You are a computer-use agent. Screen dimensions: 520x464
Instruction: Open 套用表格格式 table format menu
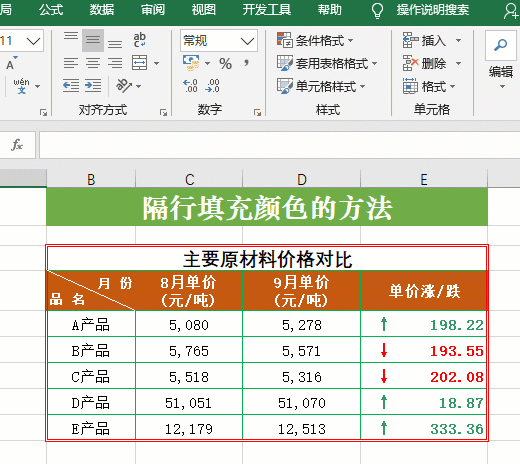pyautogui.click(x=327, y=63)
